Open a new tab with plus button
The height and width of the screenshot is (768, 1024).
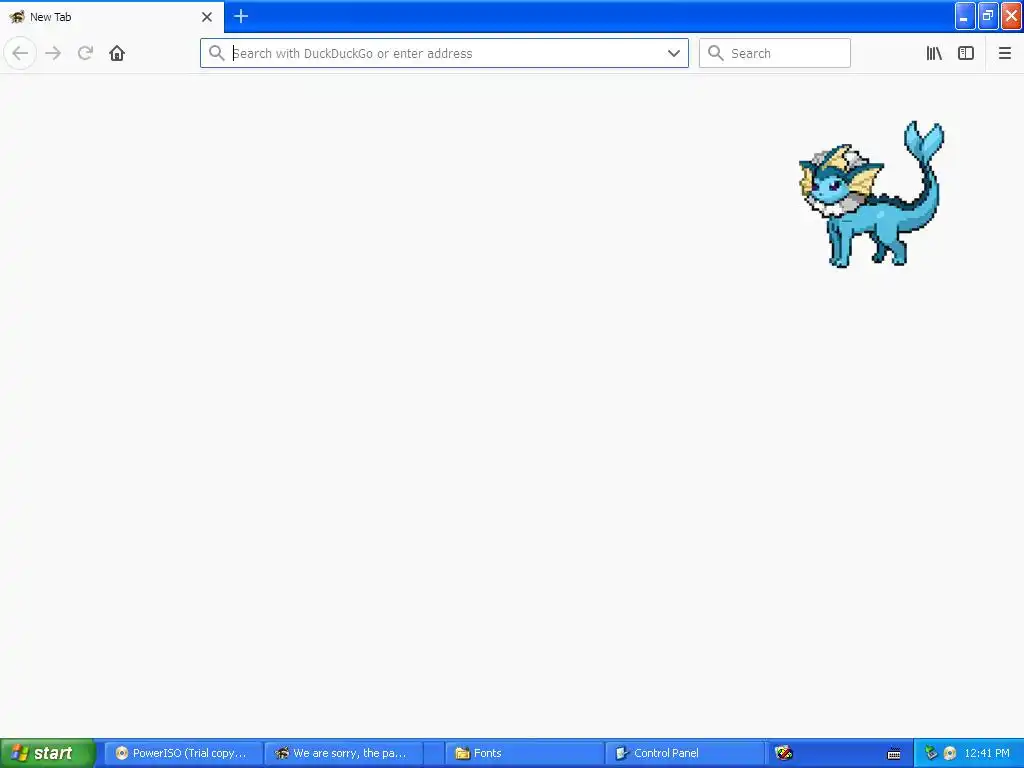pyautogui.click(x=240, y=16)
